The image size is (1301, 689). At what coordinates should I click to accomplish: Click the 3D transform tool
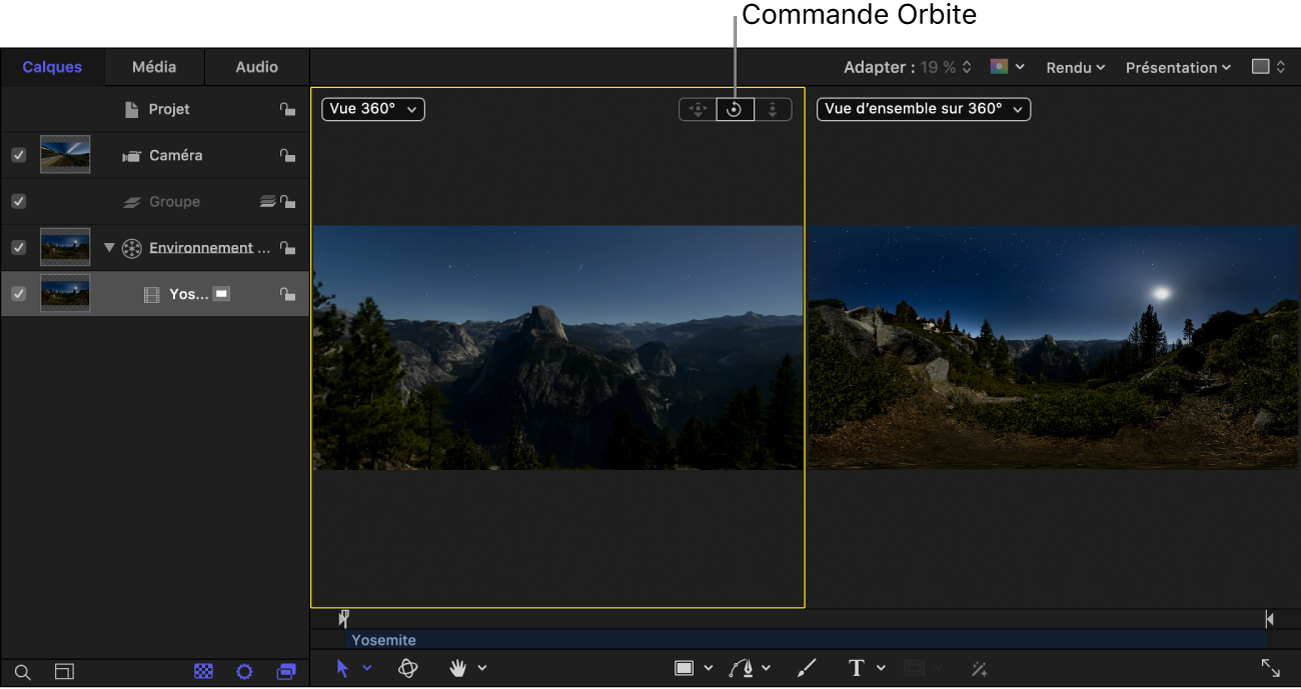coord(408,668)
